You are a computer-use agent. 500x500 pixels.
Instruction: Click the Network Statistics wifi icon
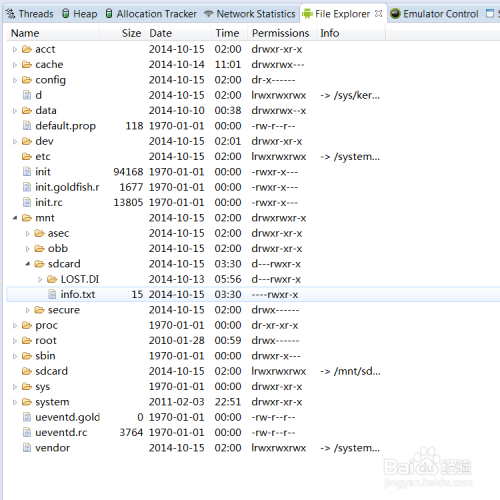pyautogui.click(x=209, y=14)
